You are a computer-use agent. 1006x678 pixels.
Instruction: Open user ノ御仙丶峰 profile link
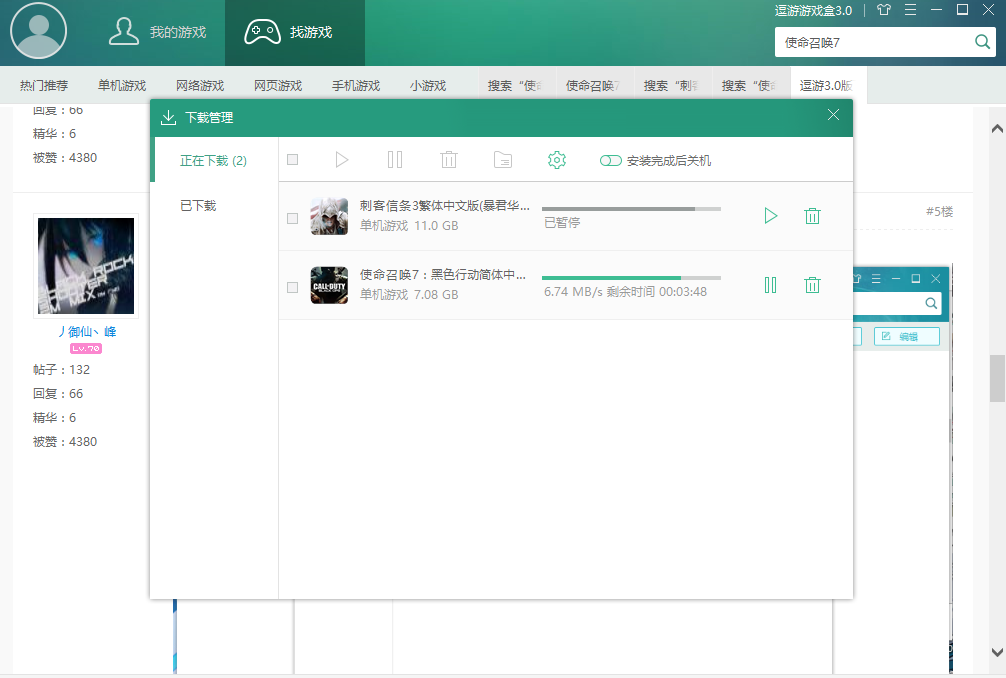coord(86,332)
